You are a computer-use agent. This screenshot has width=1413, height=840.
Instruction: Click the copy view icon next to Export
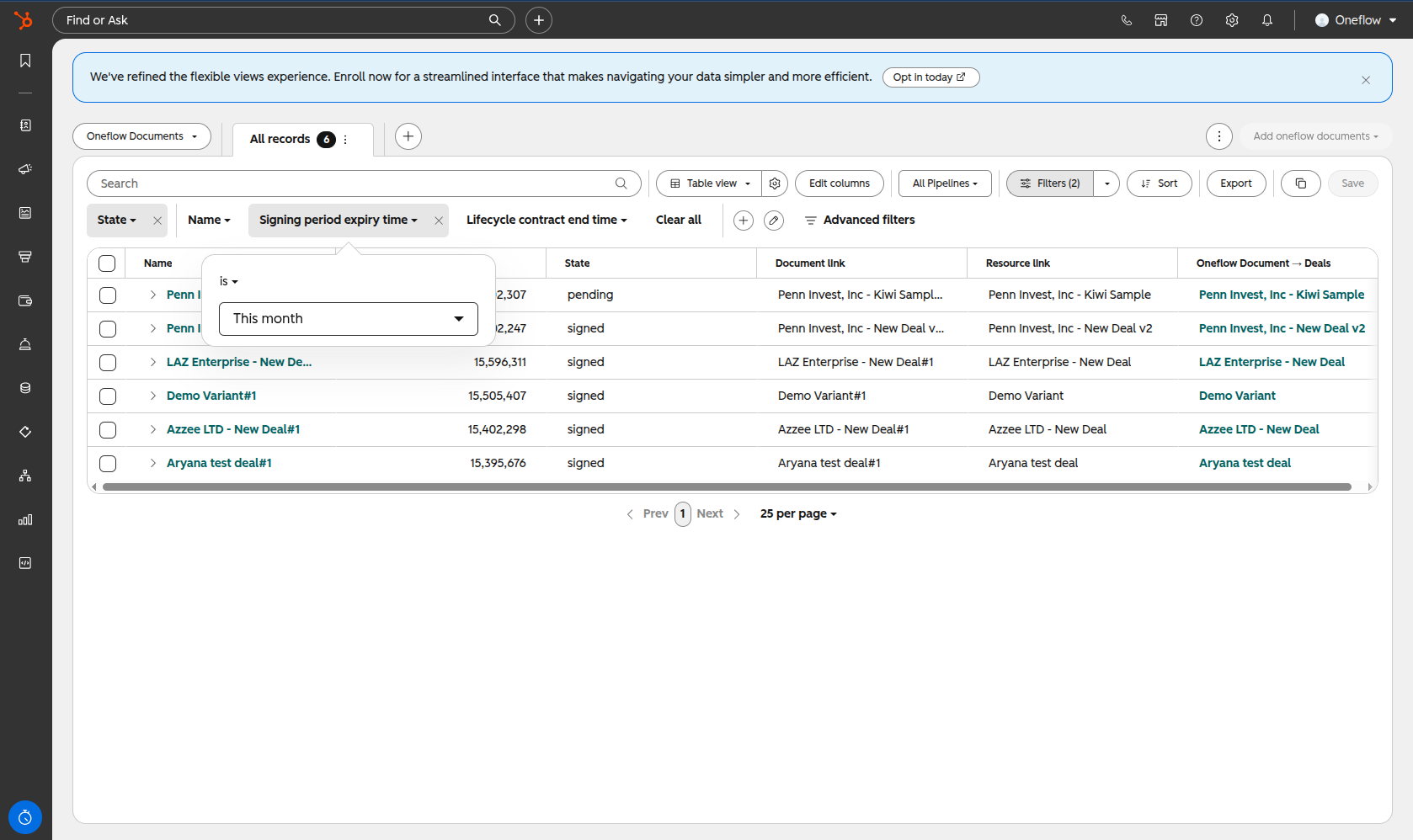(x=1301, y=183)
